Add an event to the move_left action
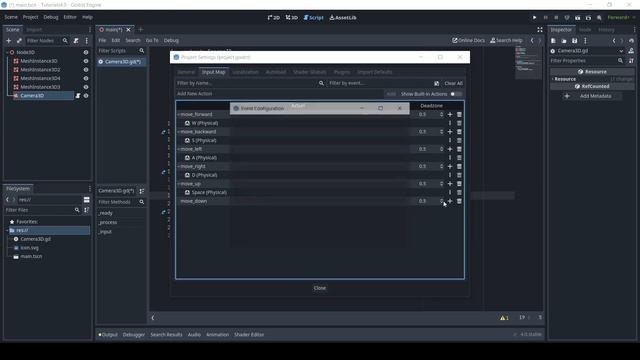This screenshot has width=640, height=360. pos(450,149)
